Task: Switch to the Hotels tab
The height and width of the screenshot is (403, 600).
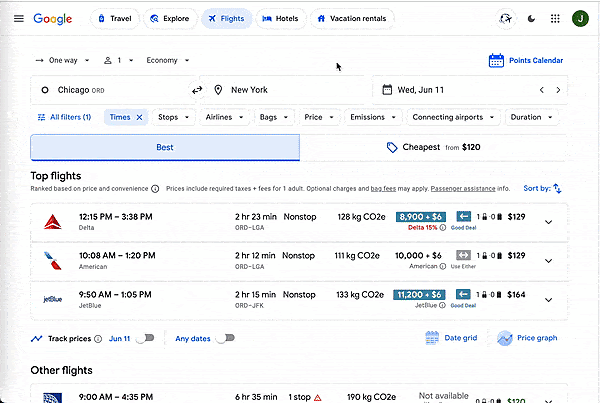Action: 280,18
